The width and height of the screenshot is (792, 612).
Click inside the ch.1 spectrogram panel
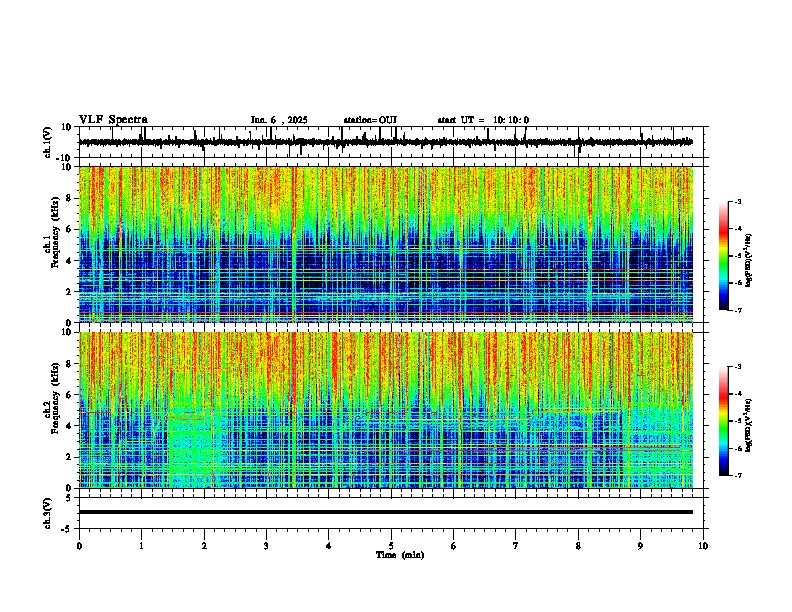pos(386,244)
